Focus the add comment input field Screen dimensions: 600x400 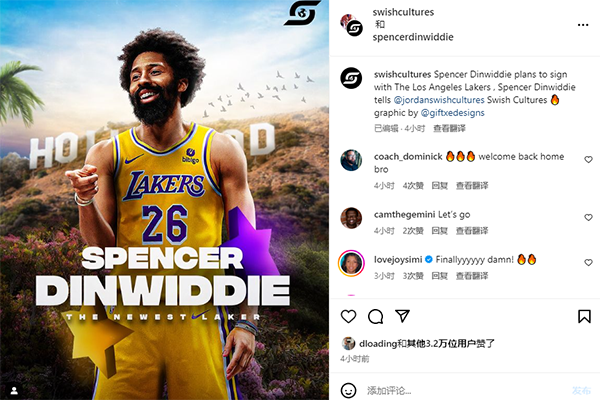[463, 390]
